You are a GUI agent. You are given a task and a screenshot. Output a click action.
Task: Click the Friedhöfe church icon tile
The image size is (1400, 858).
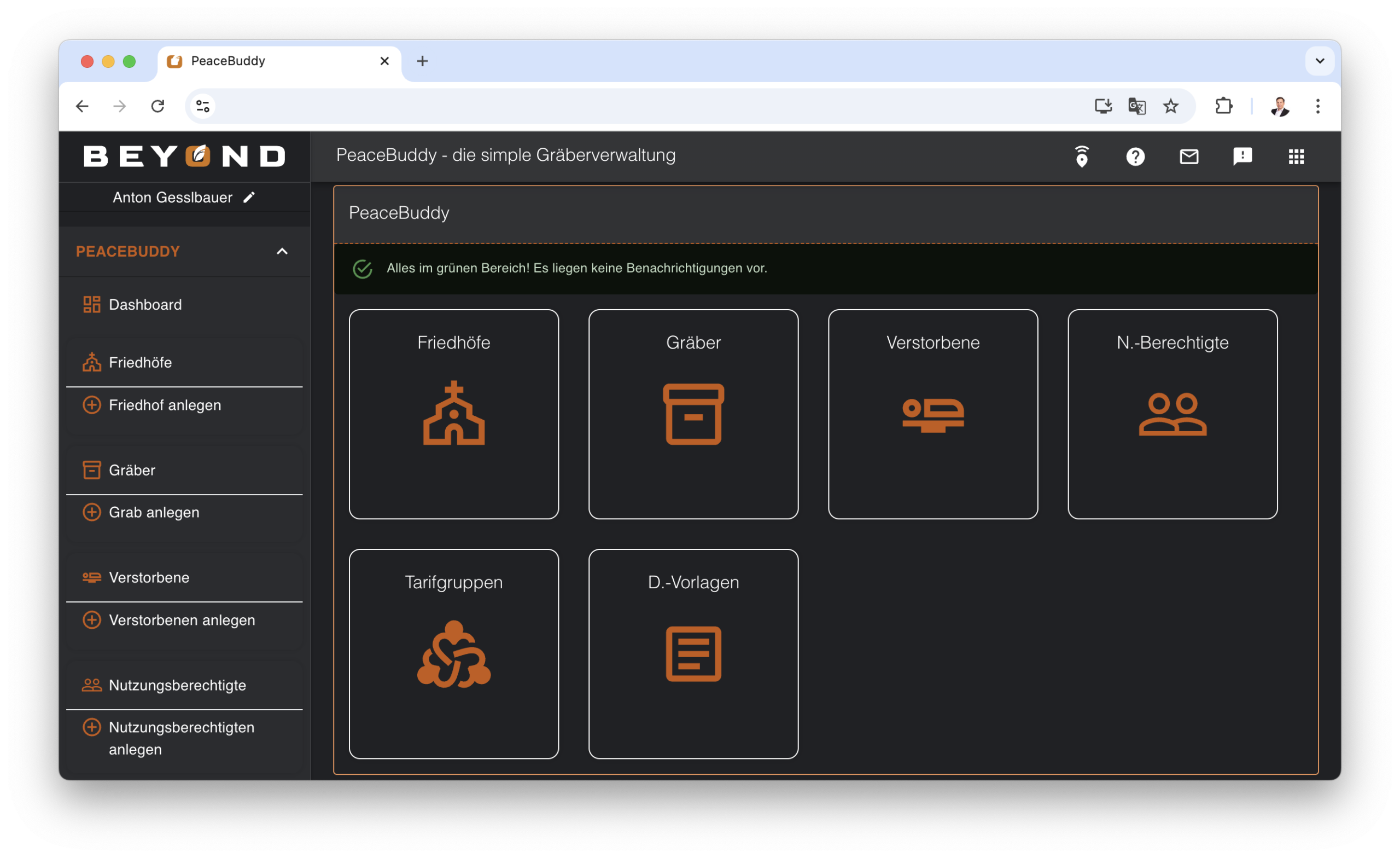pyautogui.click(x=453, y=414)
